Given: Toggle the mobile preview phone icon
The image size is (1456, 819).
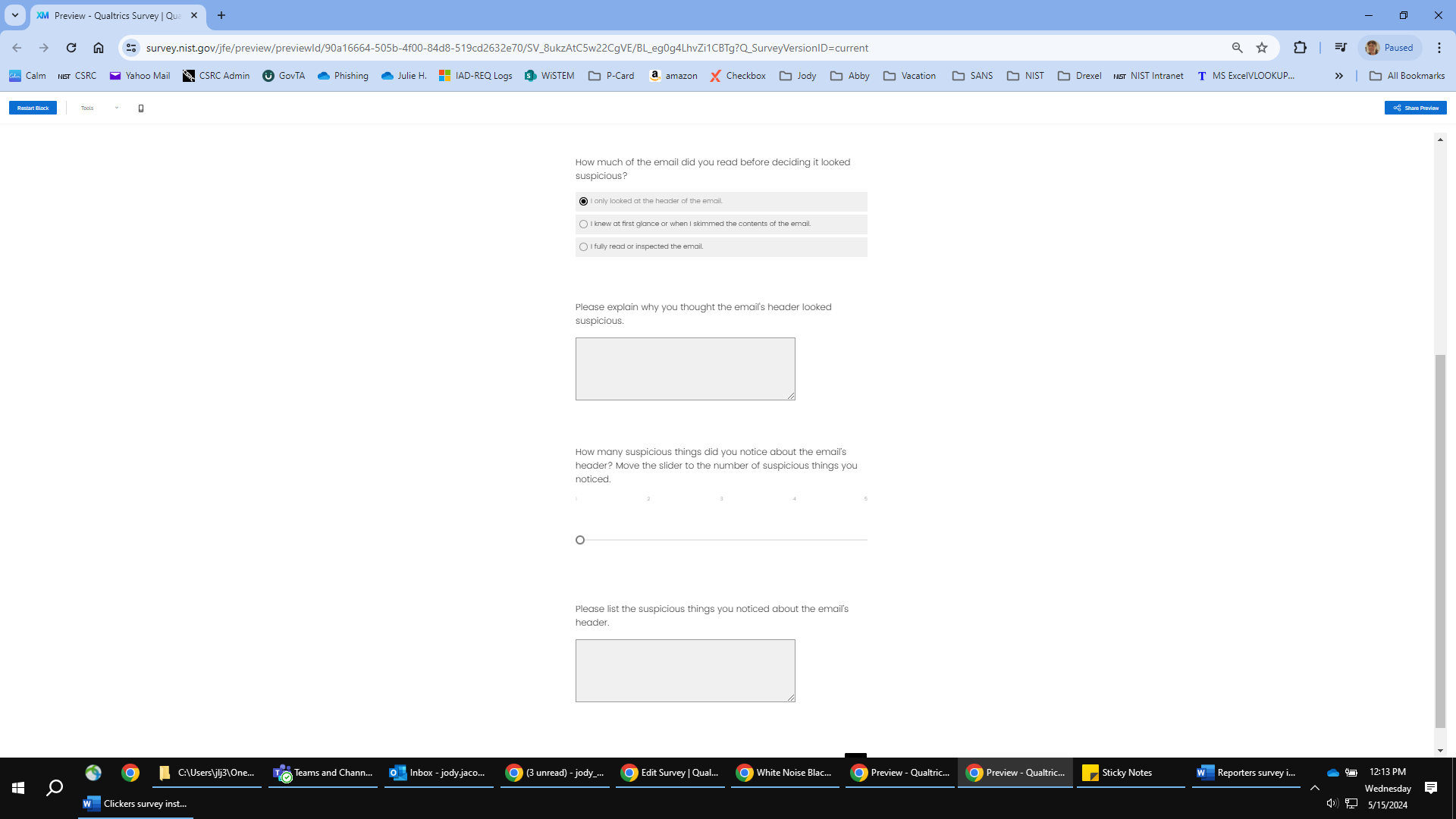Looking at the screenshot, I should click(141, 108).
